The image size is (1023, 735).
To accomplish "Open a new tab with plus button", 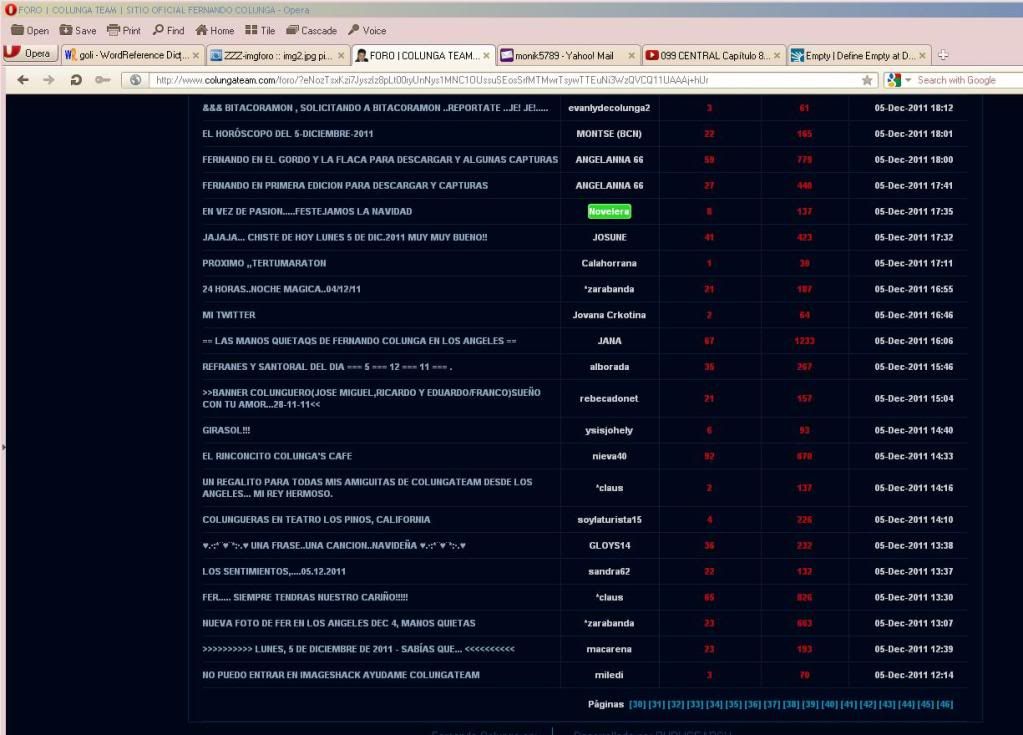I will pos(943,55).
